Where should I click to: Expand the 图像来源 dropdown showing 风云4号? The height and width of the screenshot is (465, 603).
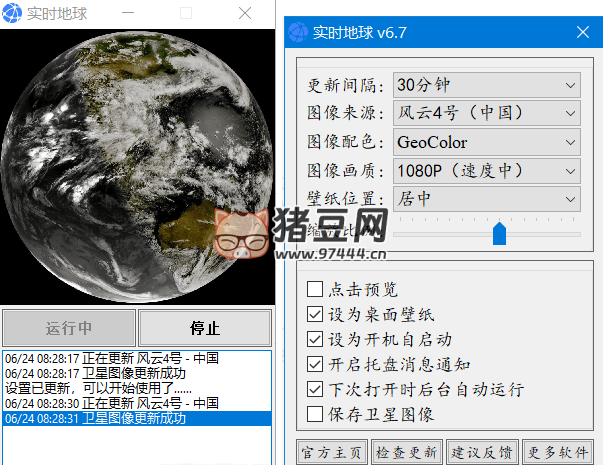point(486,113)
